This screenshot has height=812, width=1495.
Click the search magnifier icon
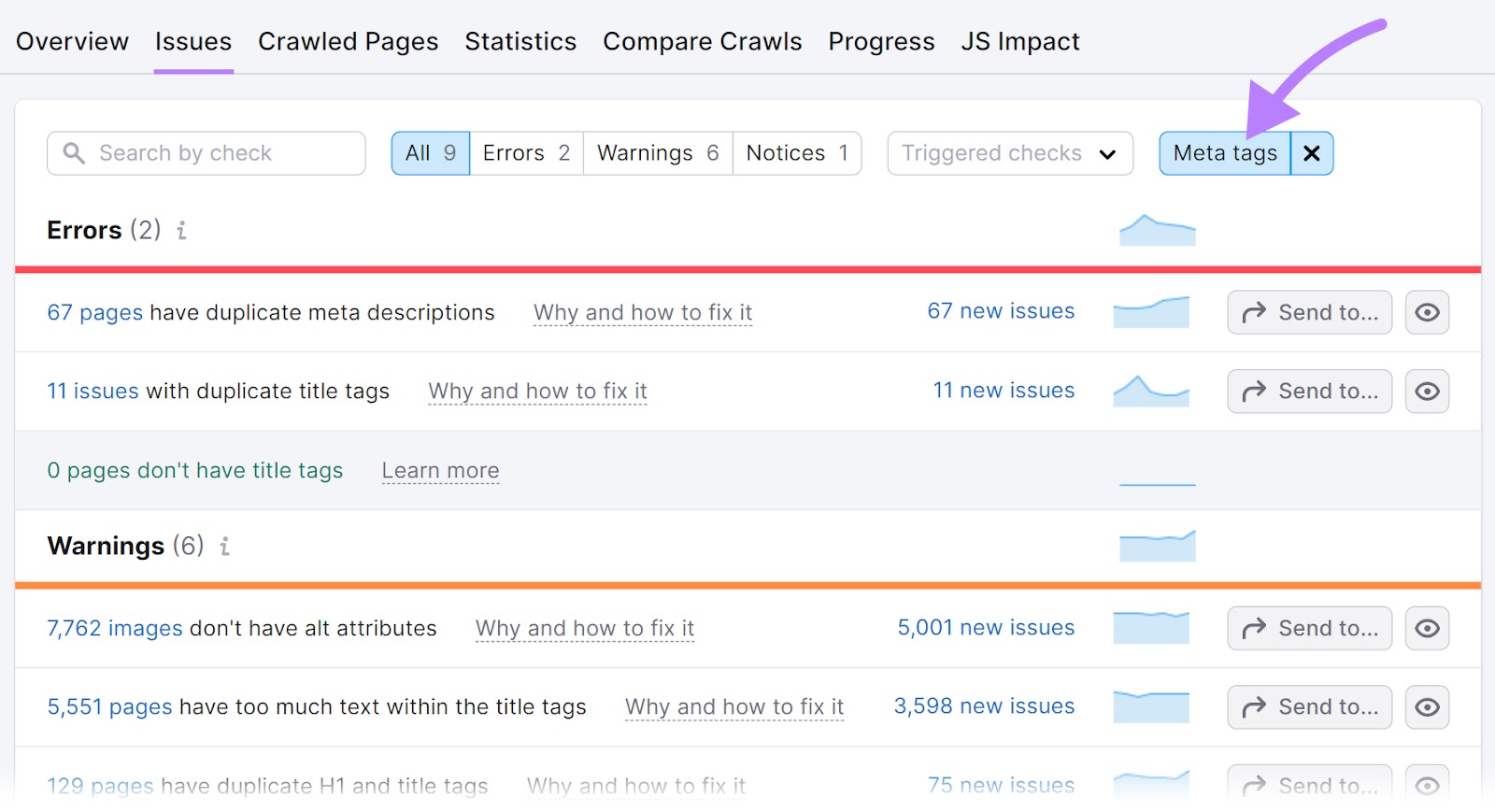74,152
